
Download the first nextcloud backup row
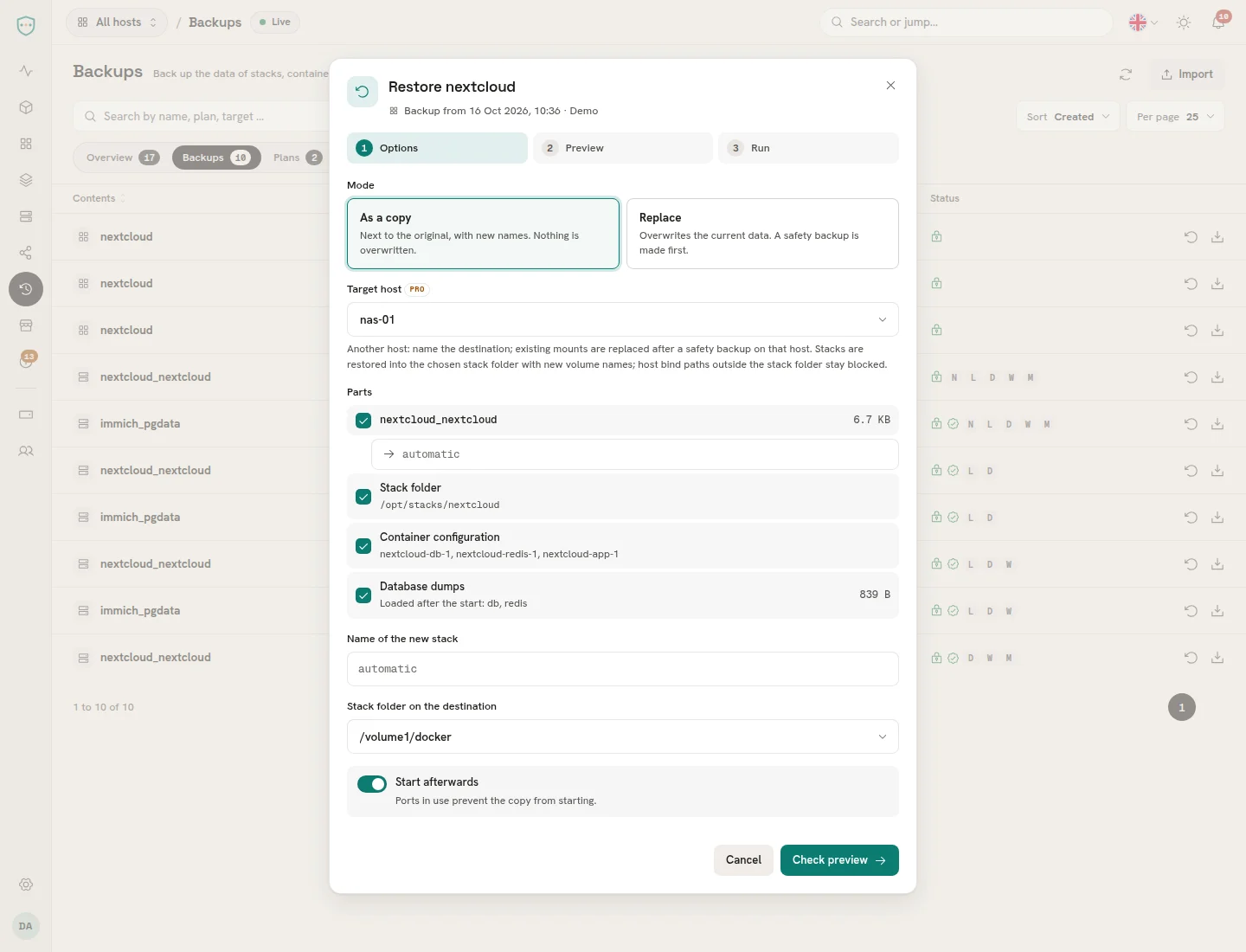tap(1217, 237)
